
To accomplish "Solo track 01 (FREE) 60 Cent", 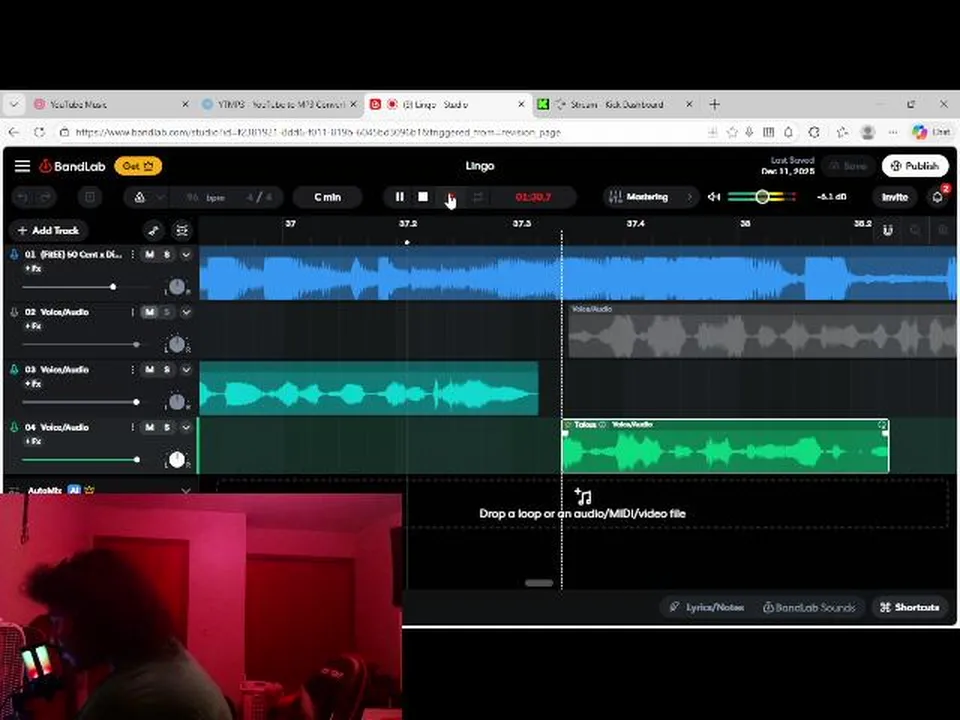I will pos(167,254).
